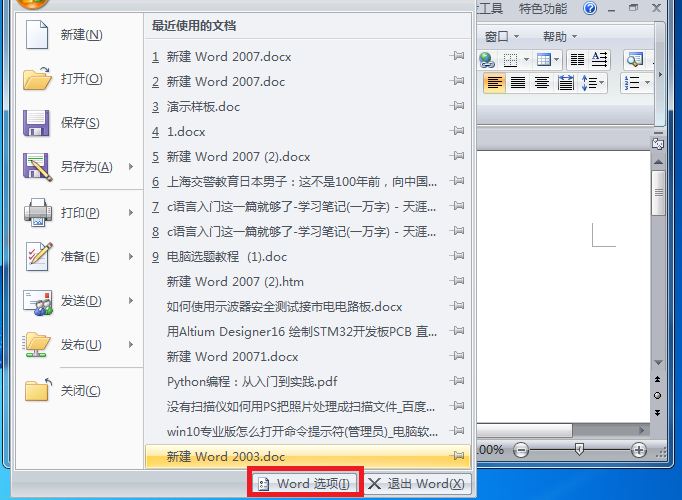The height and width of the screenshot is (500, 682).
Task: Open the 特色功能 tab
Action: point(543,9)
